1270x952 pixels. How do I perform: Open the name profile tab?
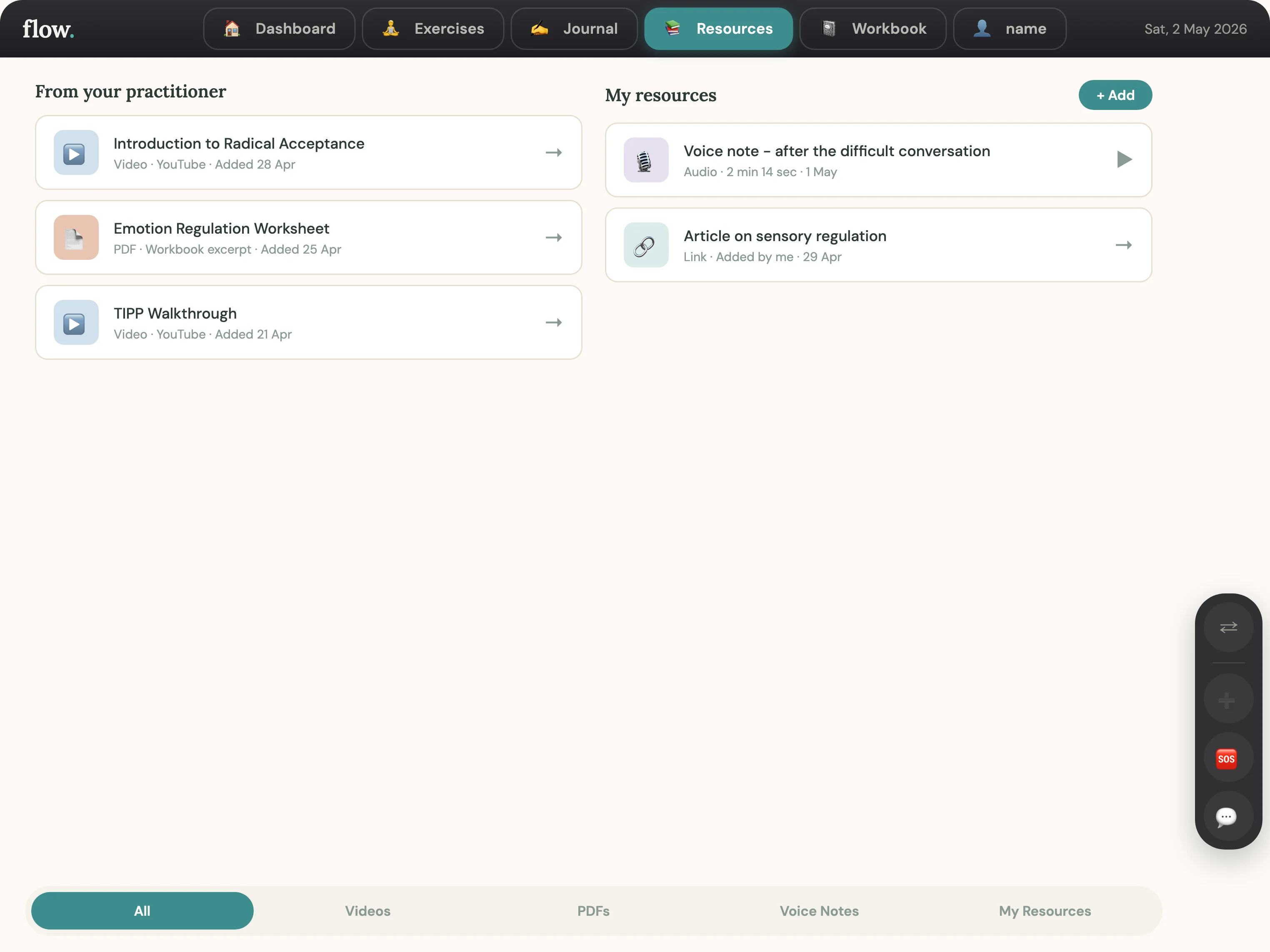[x=1010, y=29]
